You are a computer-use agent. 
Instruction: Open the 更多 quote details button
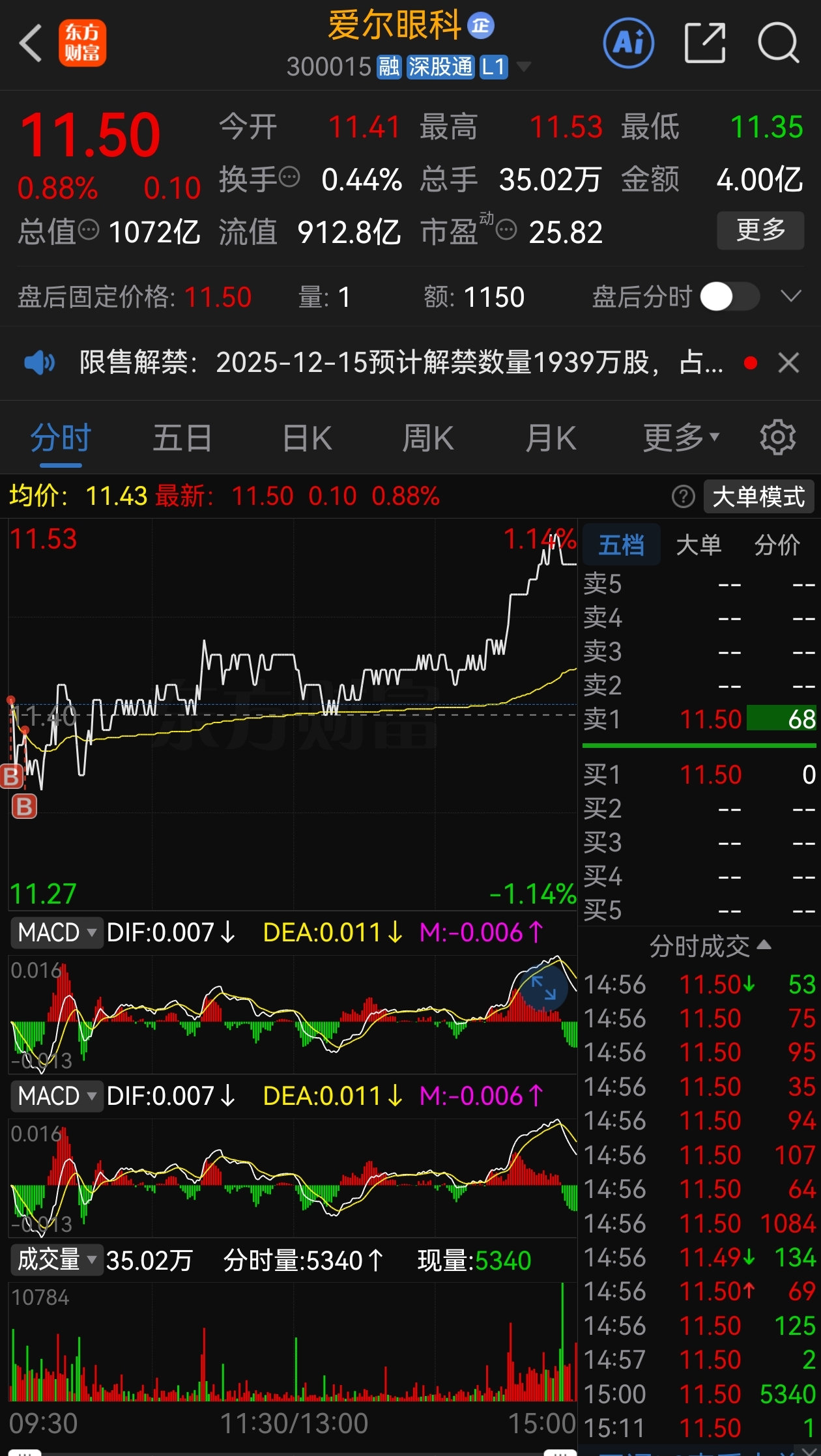pos(760,230)
